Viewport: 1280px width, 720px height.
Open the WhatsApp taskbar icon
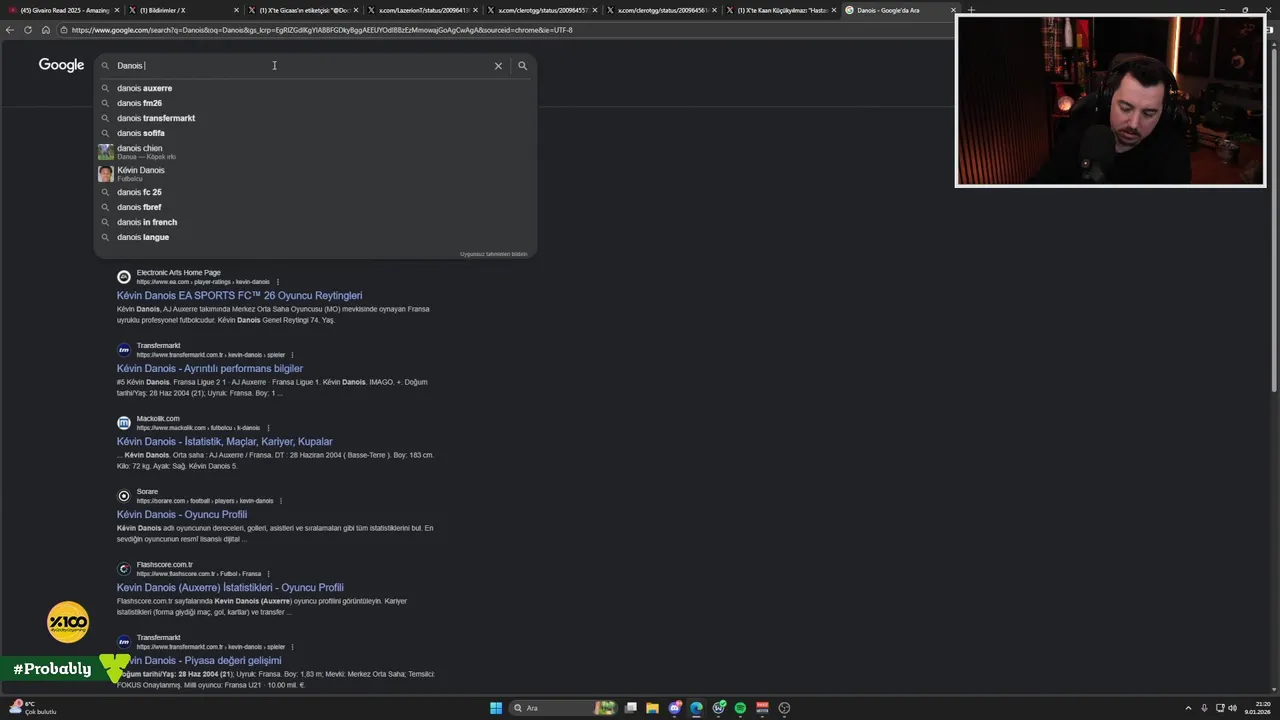(x=719, y=708)
